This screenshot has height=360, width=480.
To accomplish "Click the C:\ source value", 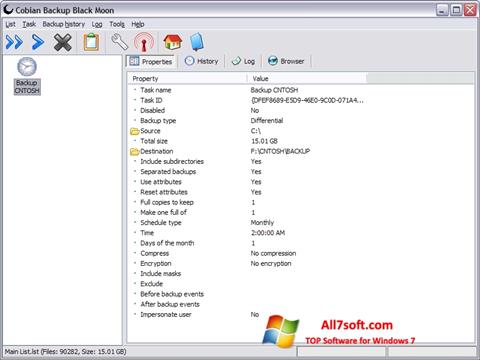I will pyautogui.click(x=256, y=131).
